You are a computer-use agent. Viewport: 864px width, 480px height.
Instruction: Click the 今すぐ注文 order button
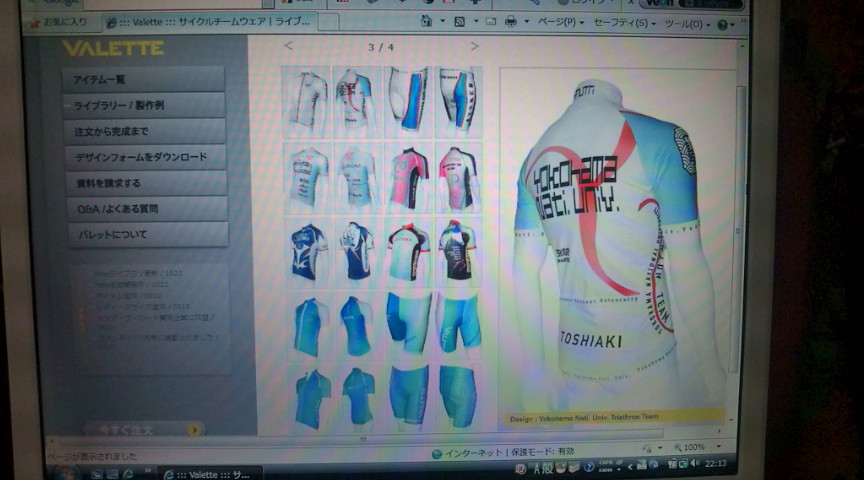(144, 429)
